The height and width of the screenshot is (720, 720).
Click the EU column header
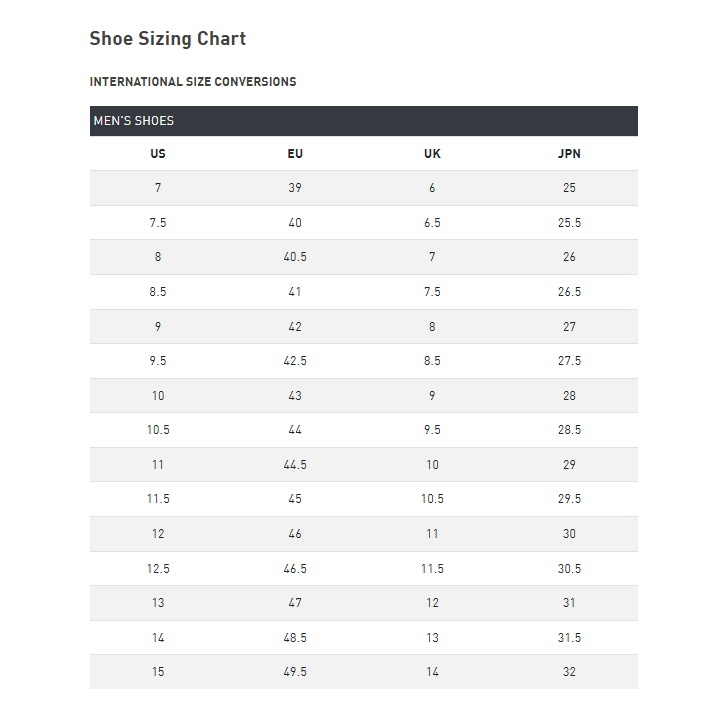point(295,153)
